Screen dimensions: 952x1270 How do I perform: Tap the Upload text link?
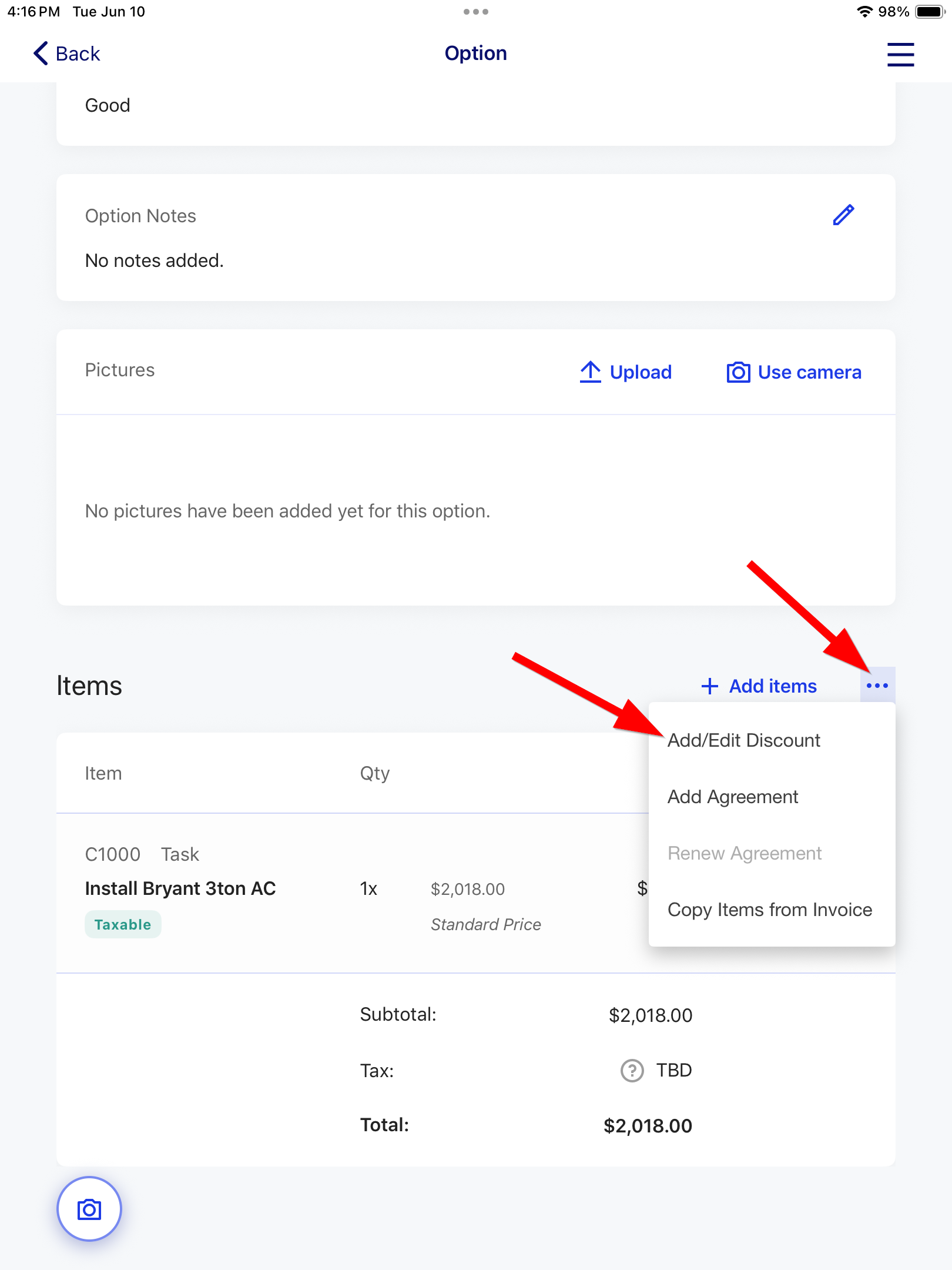tap(641, 372)
